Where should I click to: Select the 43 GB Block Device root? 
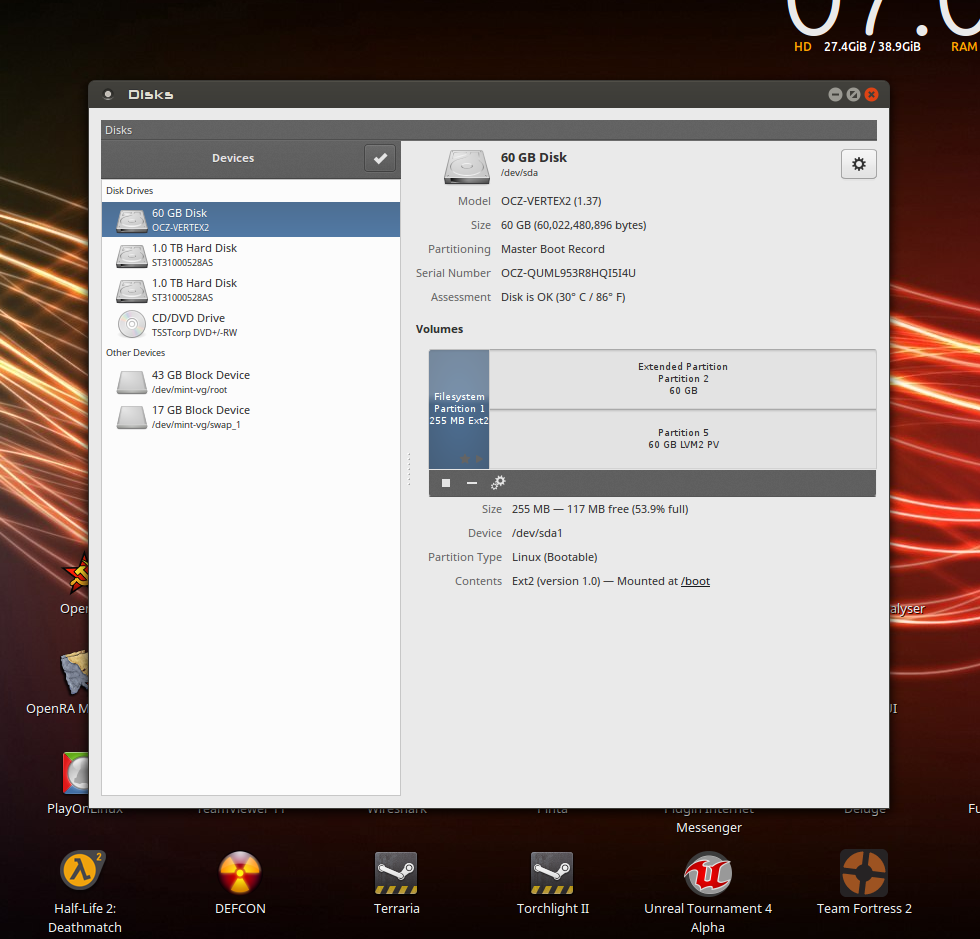(x=250, y=382)
